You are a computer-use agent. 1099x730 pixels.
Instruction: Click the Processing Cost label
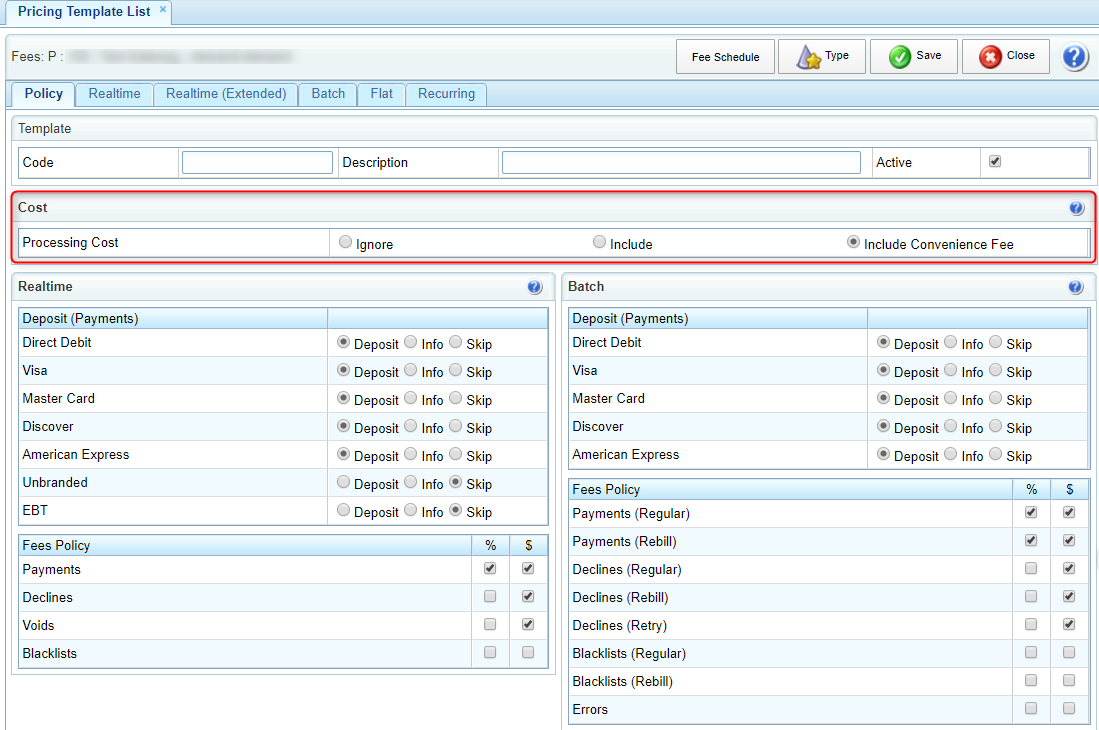70,242
